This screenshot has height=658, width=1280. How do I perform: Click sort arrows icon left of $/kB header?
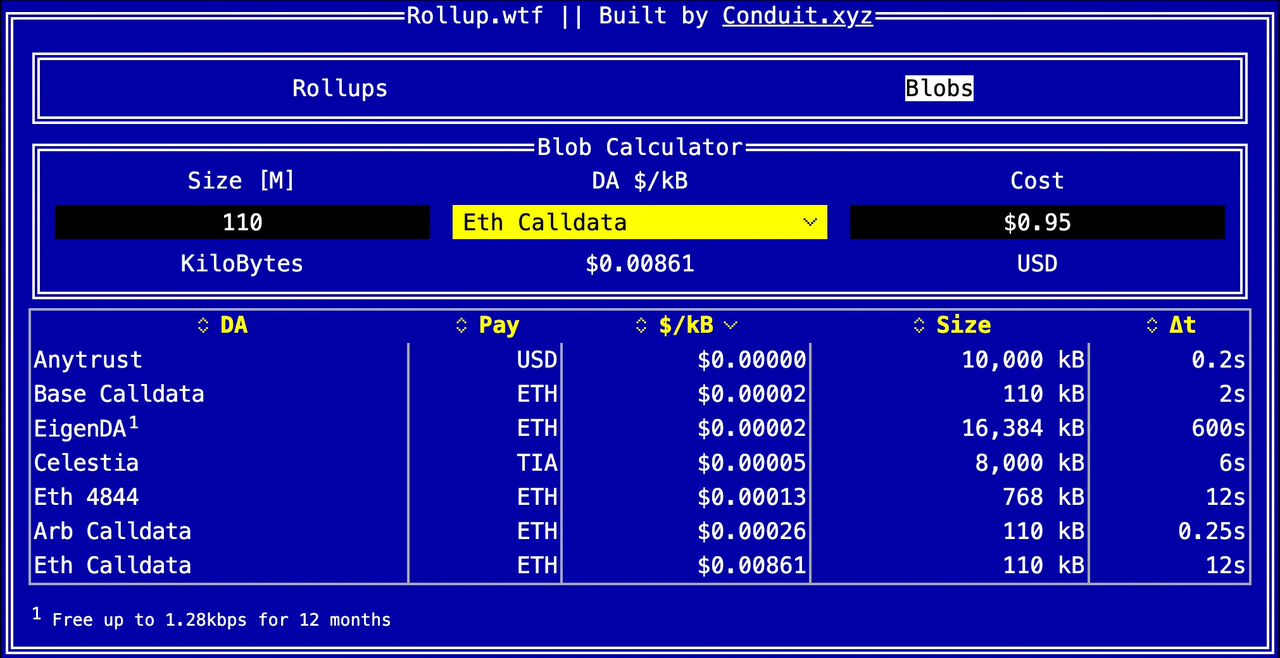coord(641,325)
